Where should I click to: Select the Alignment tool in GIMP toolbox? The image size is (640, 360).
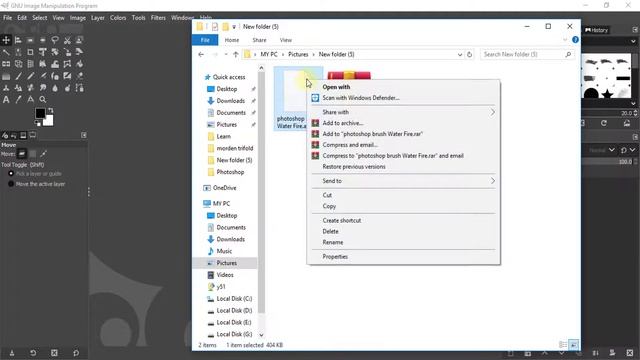(x=18, y=40)
